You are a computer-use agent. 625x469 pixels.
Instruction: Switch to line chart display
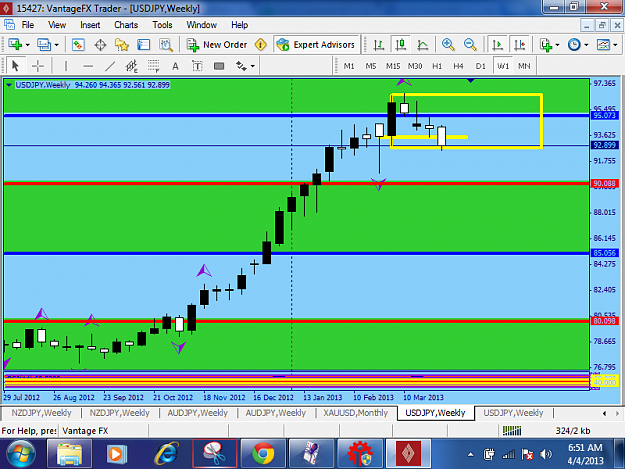[x=422, y=45]
